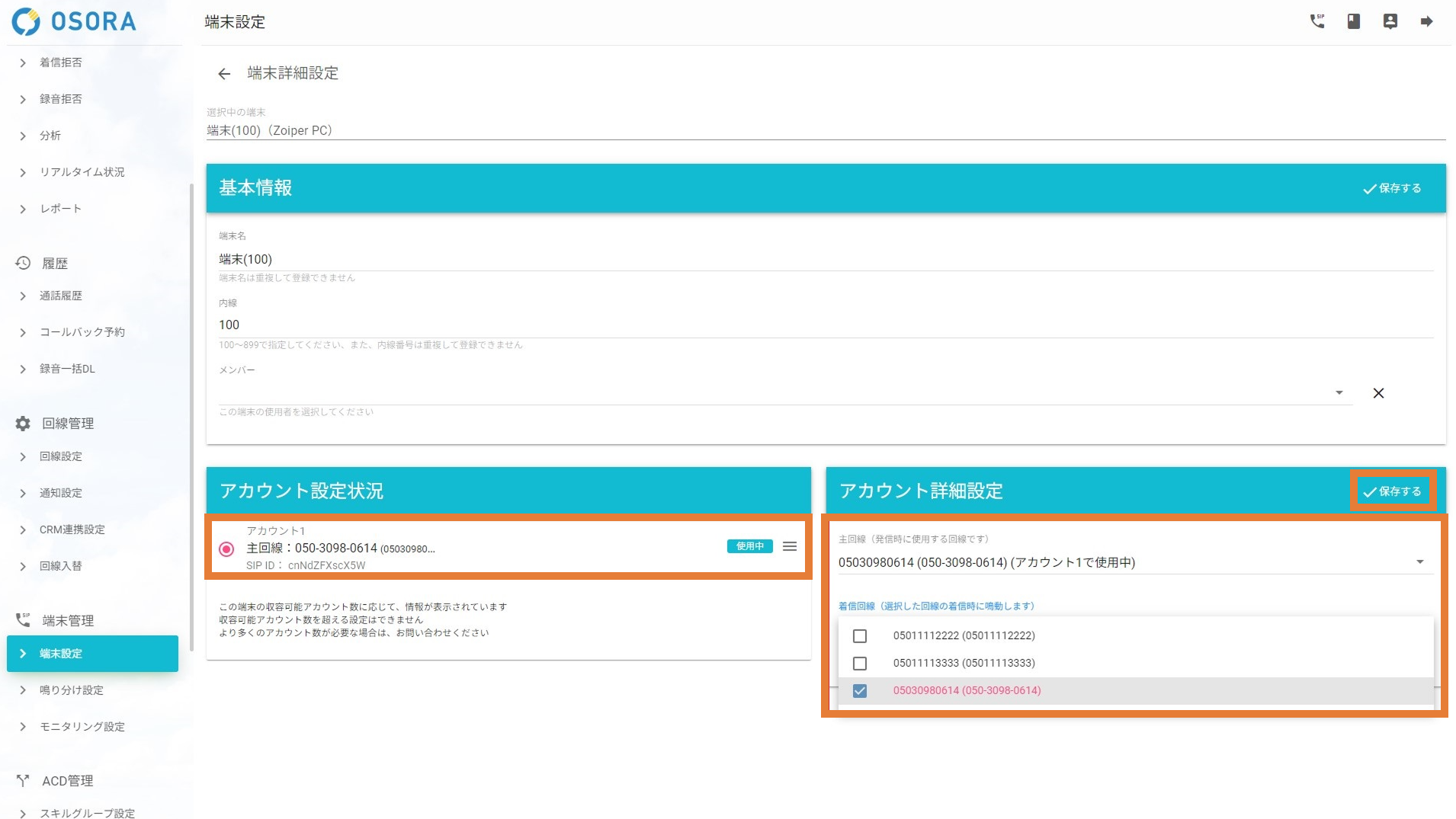Check the 05011113333 incoming line checkbox
The width and height of the screenshot is (1456, 819).
click(x=860, y=664)
